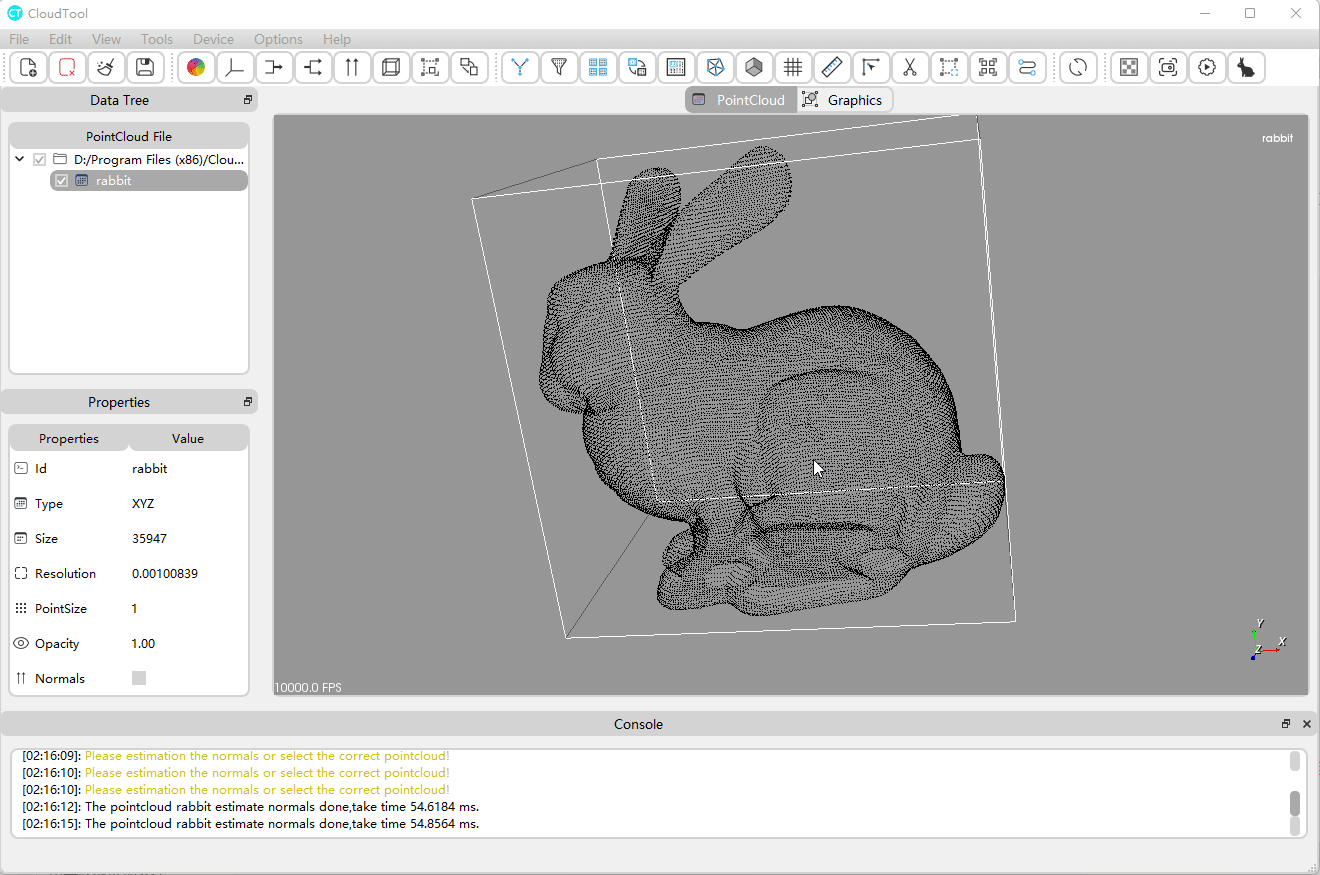Viewport: 1320px width, 875px height.
Task: Click the hash grid icon
Action: click(x=793, y=68)
